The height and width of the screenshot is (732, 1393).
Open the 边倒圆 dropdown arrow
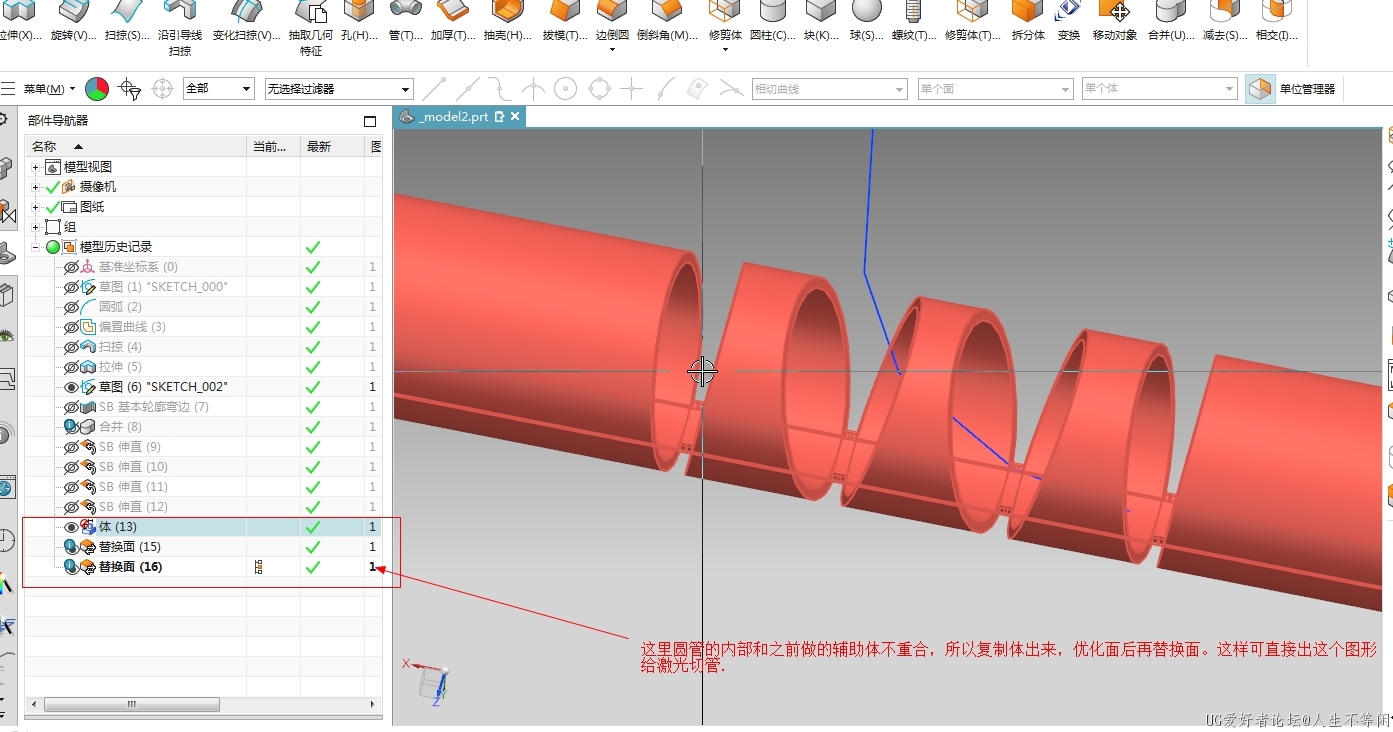(612, 50)
